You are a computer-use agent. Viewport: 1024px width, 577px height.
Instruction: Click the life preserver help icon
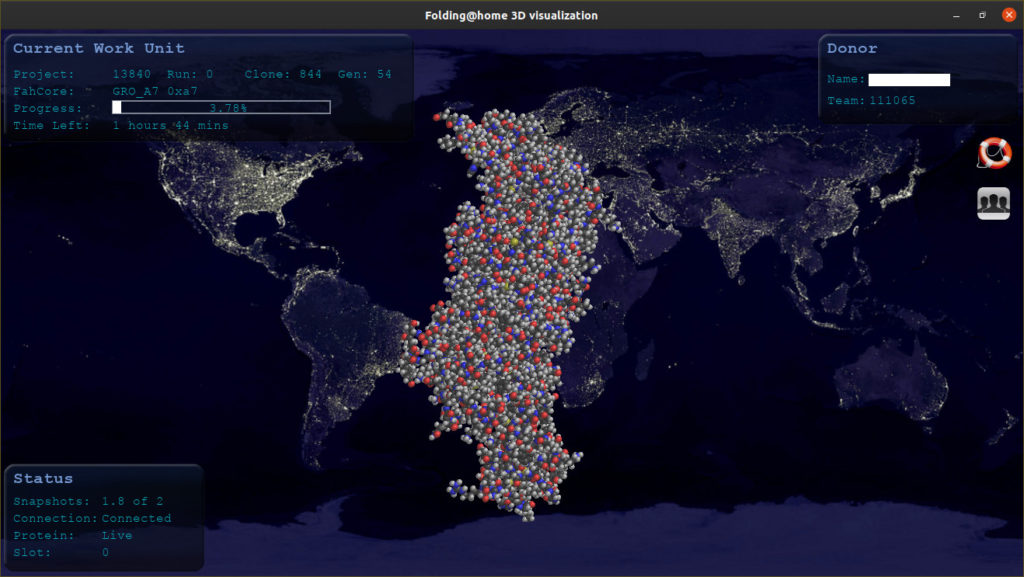(x=994, y=153)
